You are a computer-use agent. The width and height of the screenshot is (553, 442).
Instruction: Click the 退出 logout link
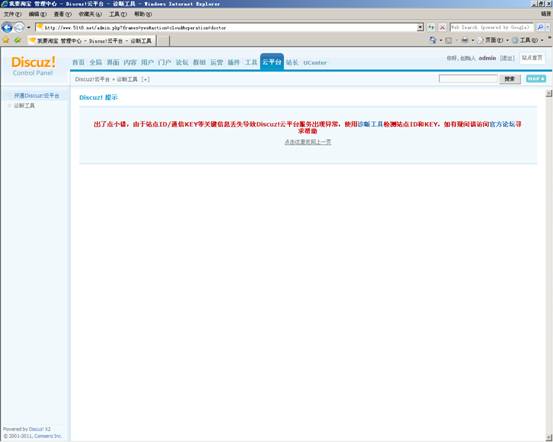[x=507, y=58]
